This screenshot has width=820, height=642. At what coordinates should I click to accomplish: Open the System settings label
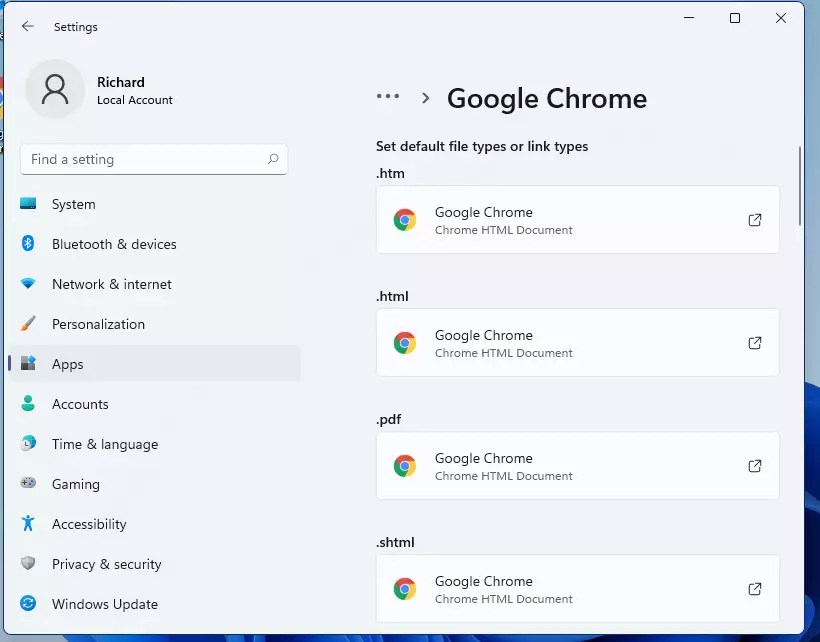74,204
